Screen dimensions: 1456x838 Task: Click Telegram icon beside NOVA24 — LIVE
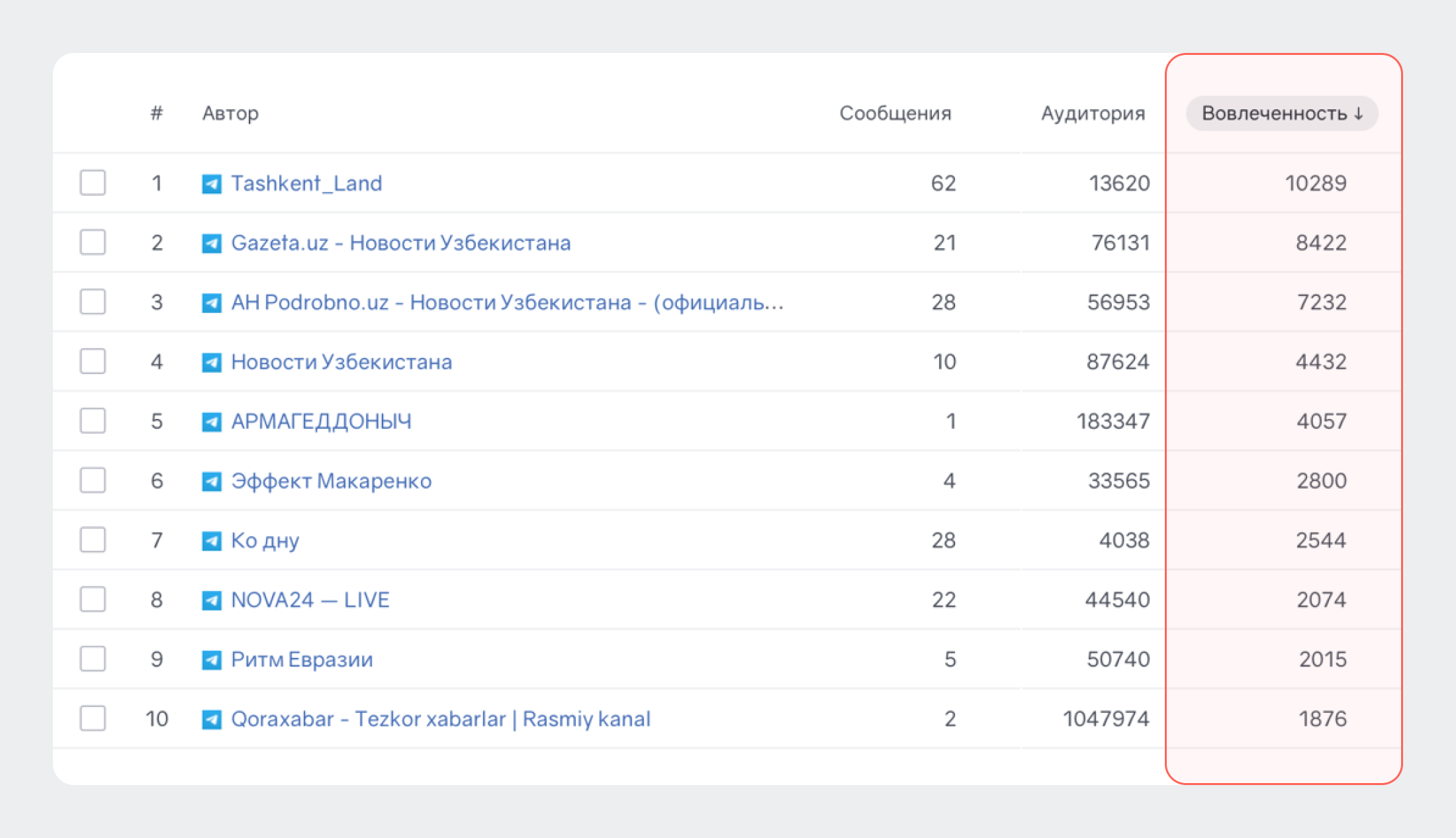point(212,600)
